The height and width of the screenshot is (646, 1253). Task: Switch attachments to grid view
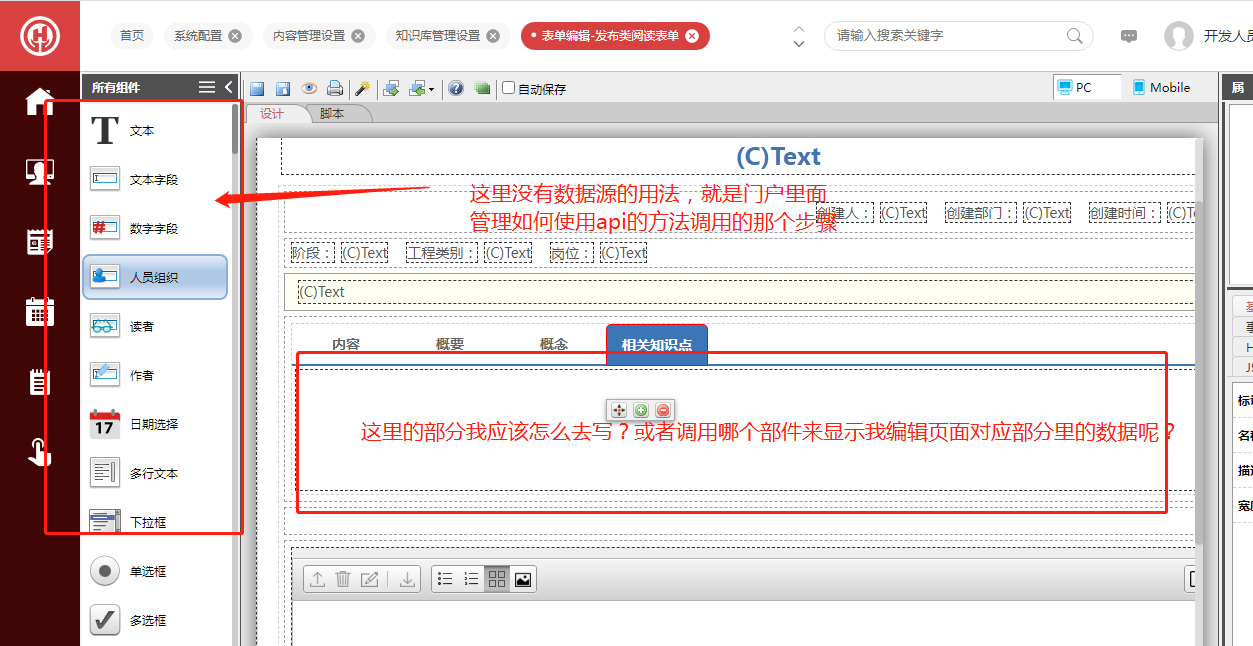497,579
